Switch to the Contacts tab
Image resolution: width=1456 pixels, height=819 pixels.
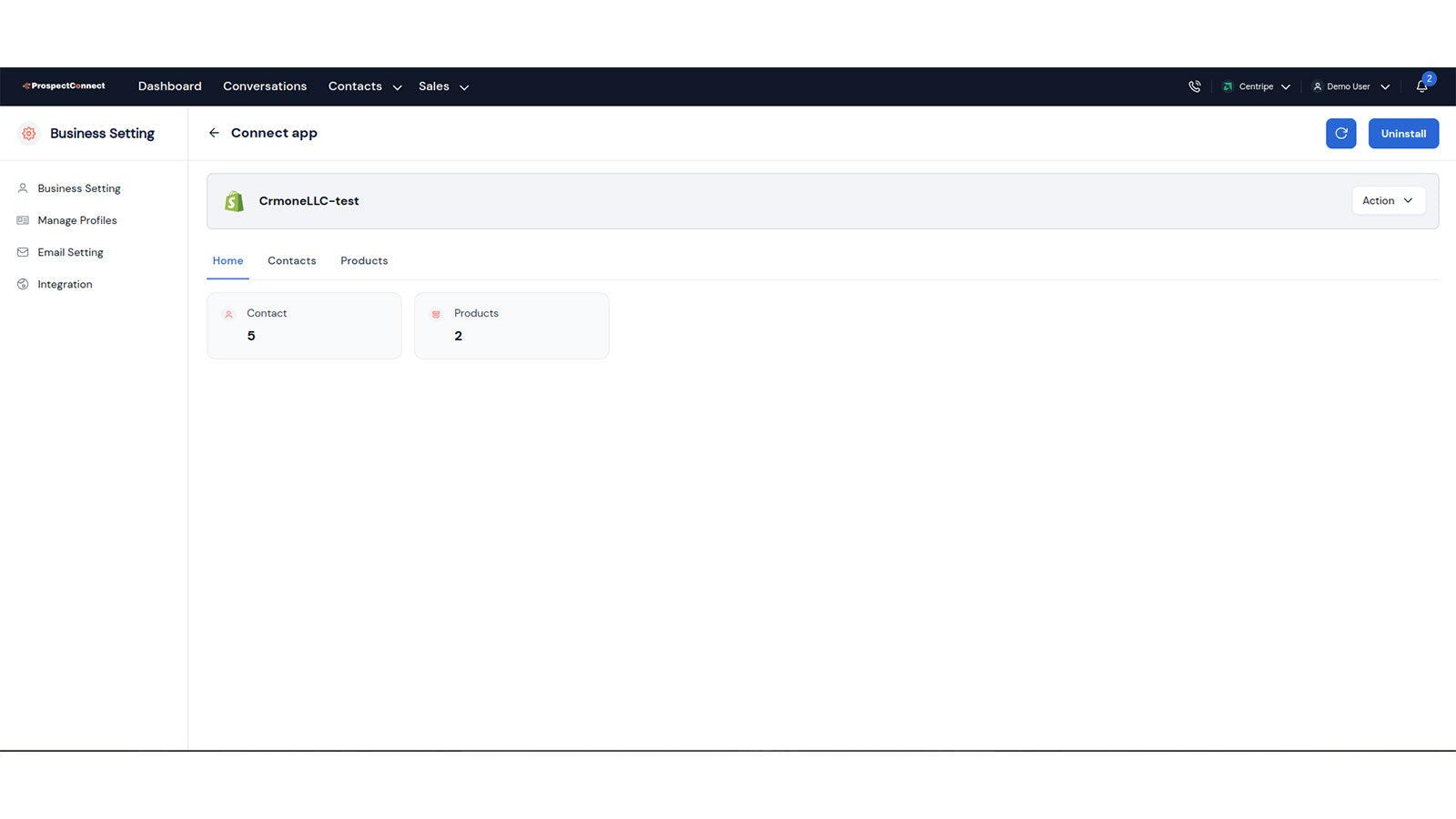tap(291, 260)
